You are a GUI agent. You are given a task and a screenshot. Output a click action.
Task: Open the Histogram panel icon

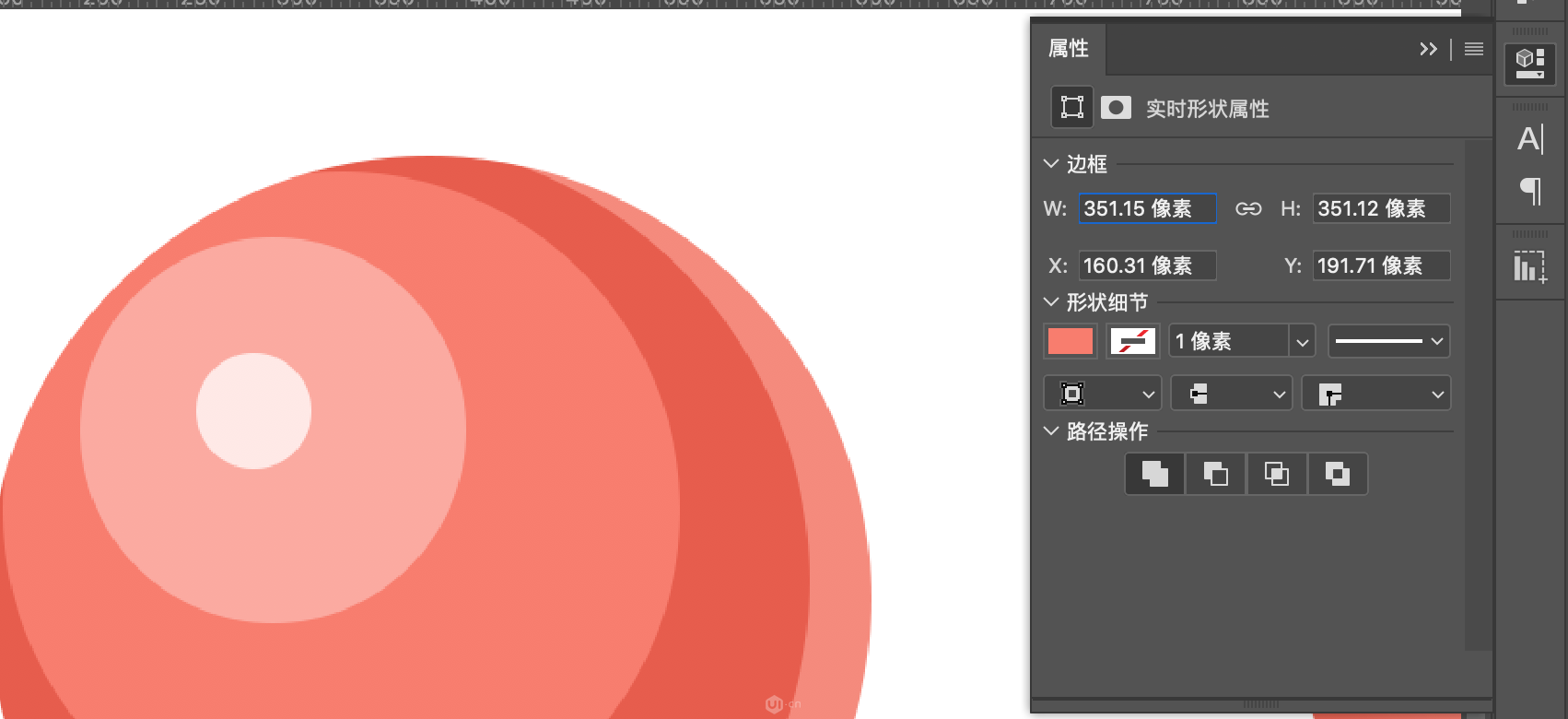click(1530, 266)
